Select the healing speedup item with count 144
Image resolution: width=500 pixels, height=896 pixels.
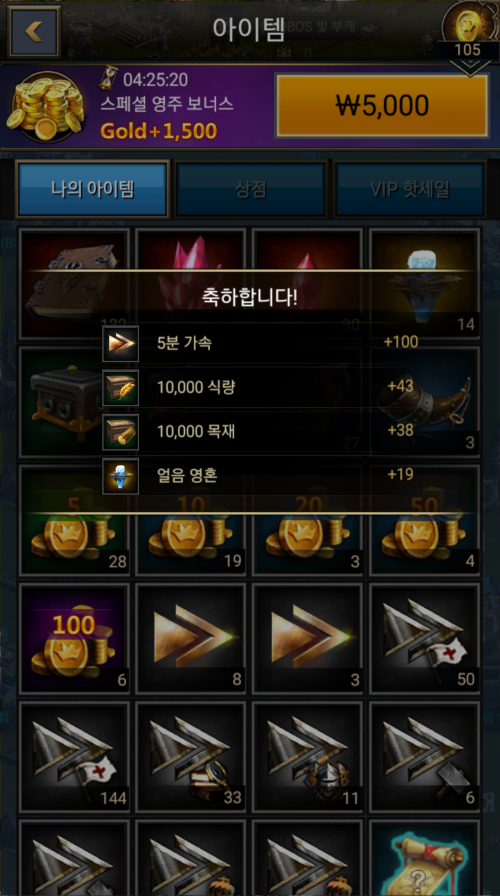click(x=74, y=757)
